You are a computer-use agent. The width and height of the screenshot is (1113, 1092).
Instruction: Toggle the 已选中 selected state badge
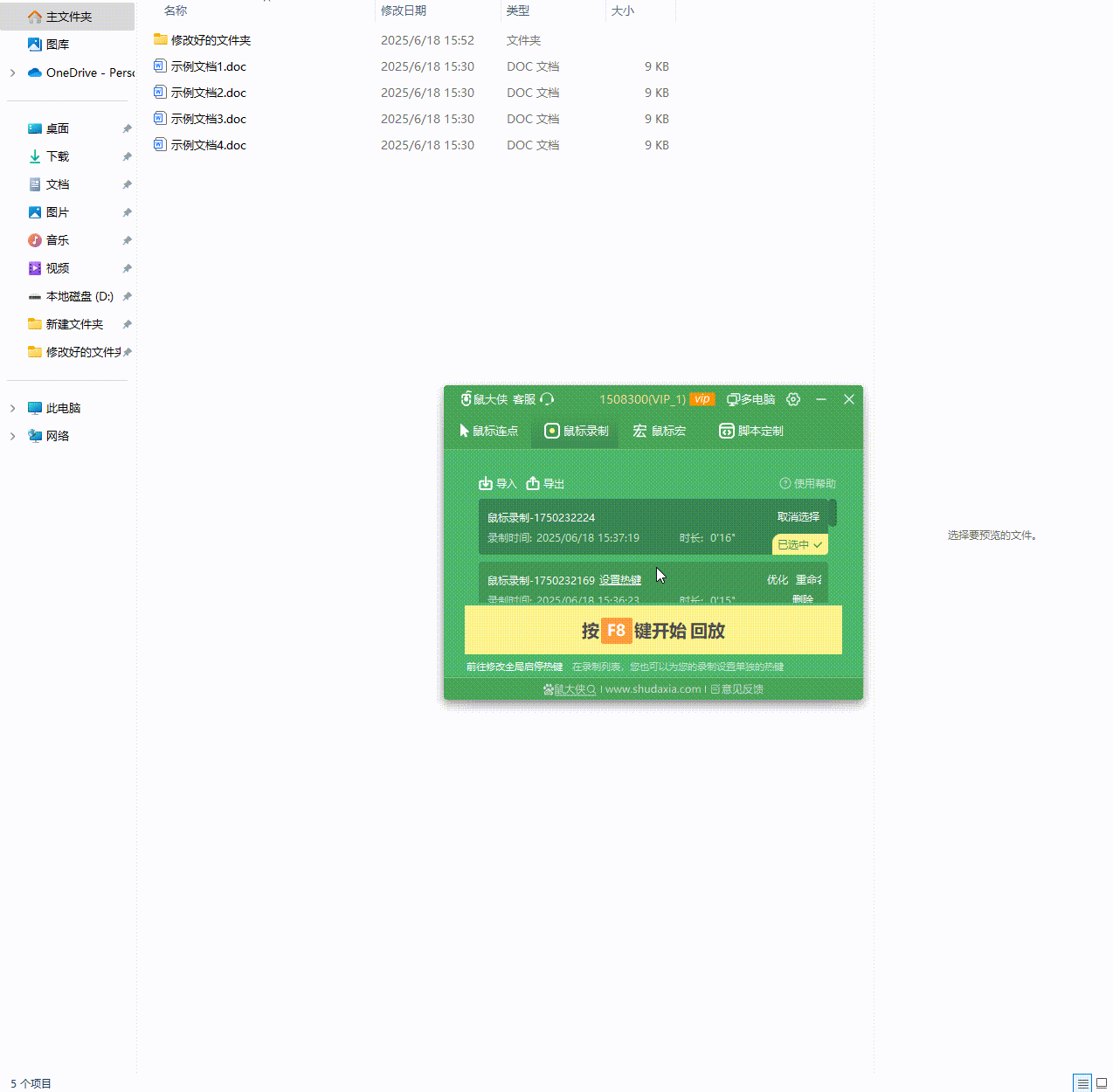point(799,544)
